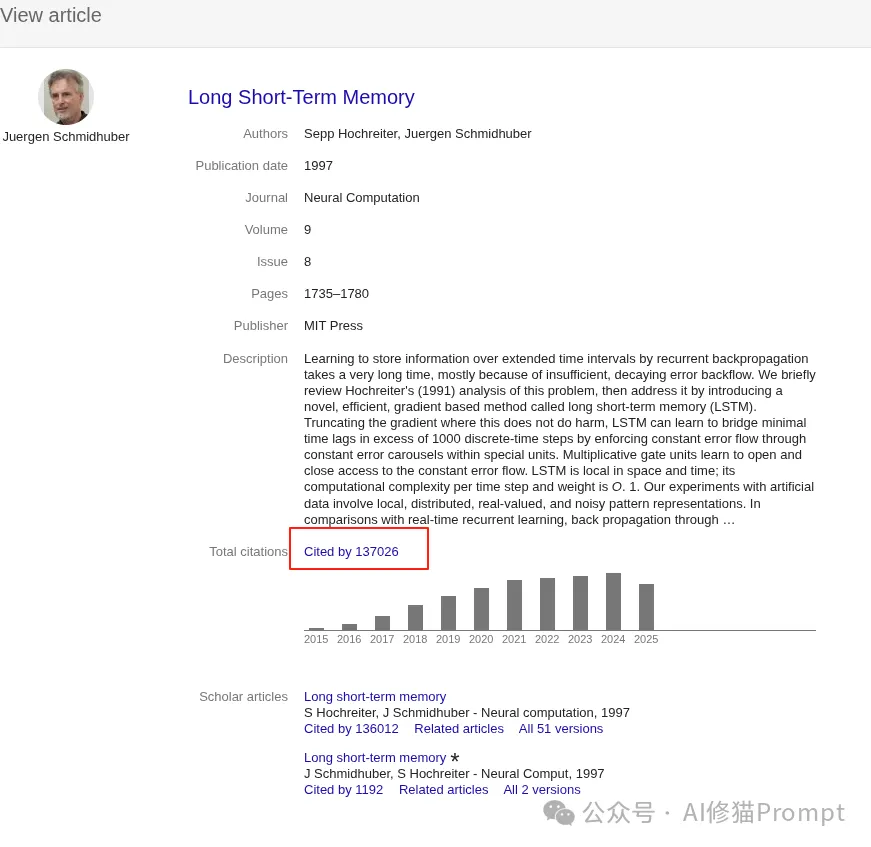The image size is (871, 847).
Task: Click the 2018 year label under the chart
Action: (415, 639)
